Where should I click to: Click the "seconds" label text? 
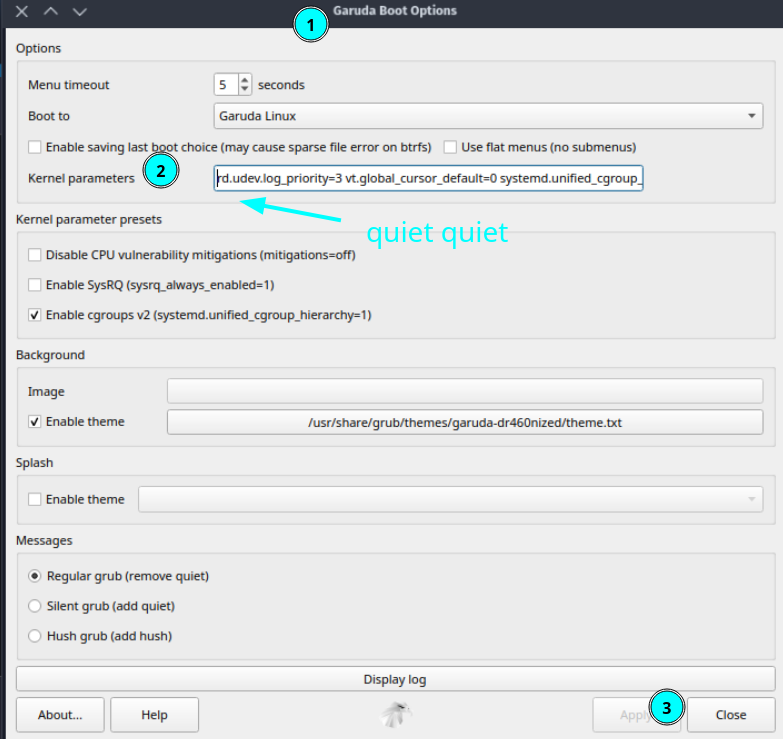coord(281,85)
